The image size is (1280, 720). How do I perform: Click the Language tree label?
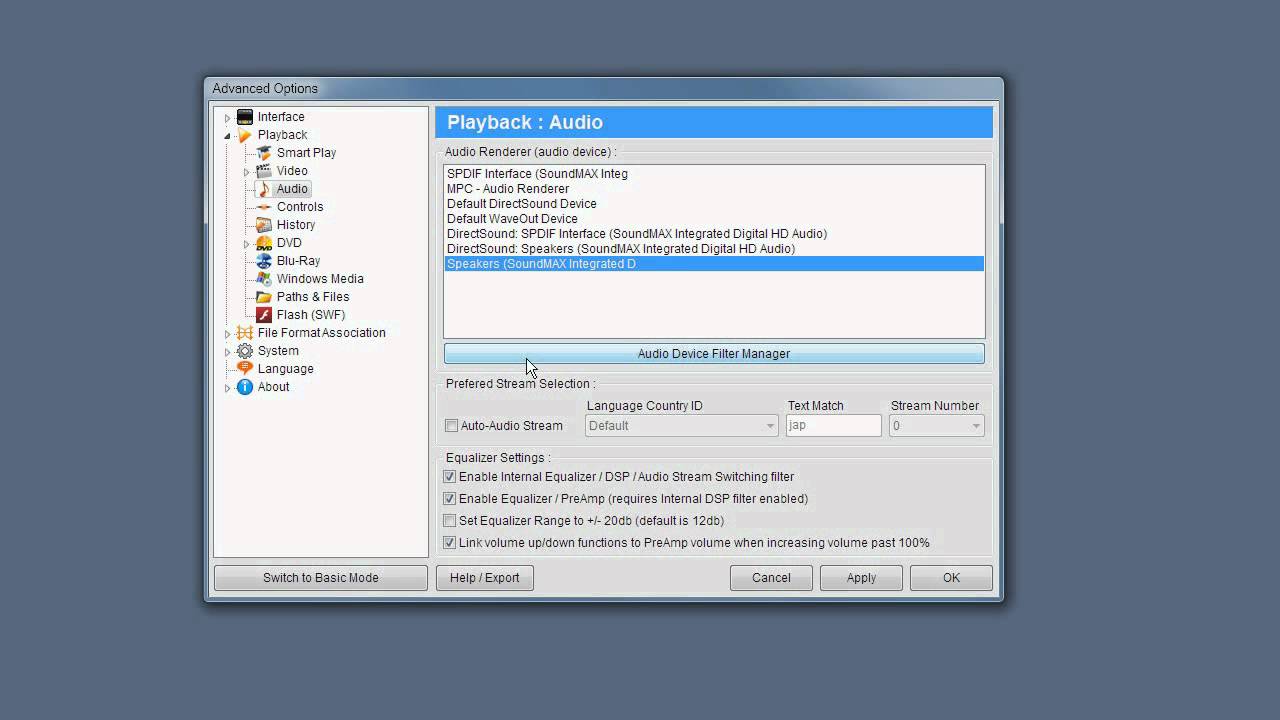(x=286, y=369)
